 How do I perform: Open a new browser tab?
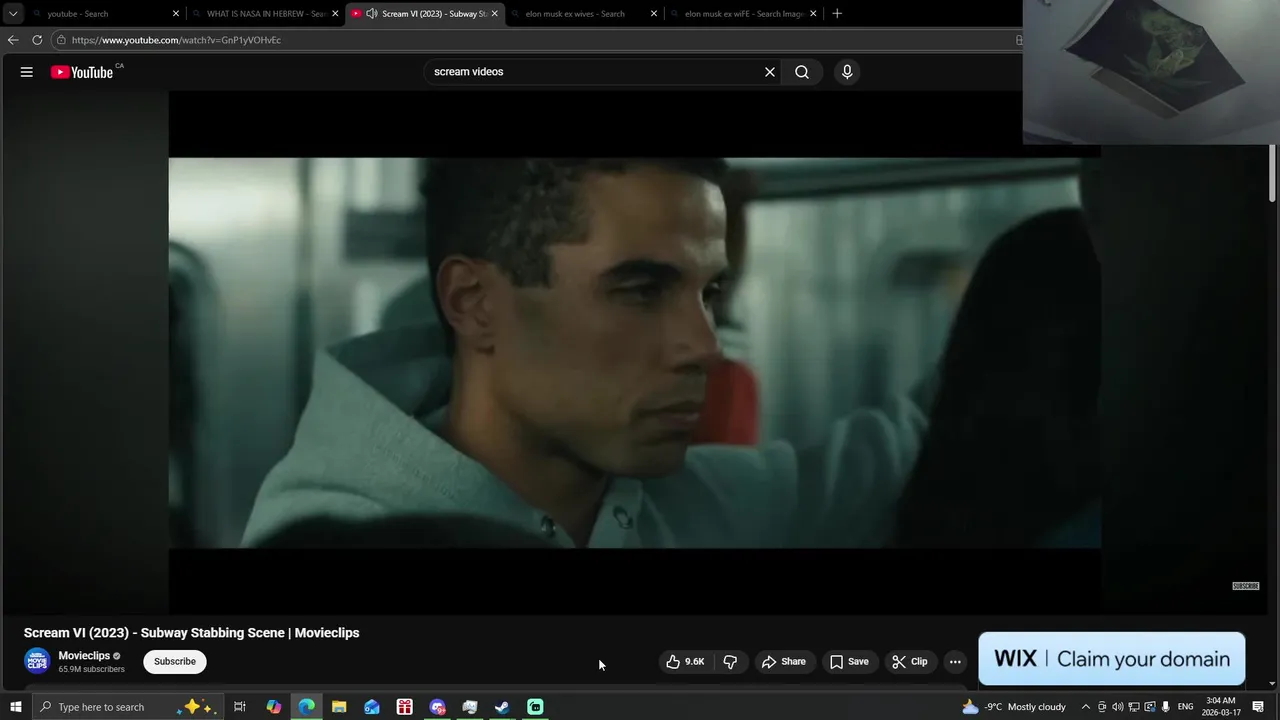pyautogui.click(x=837, y=14)
